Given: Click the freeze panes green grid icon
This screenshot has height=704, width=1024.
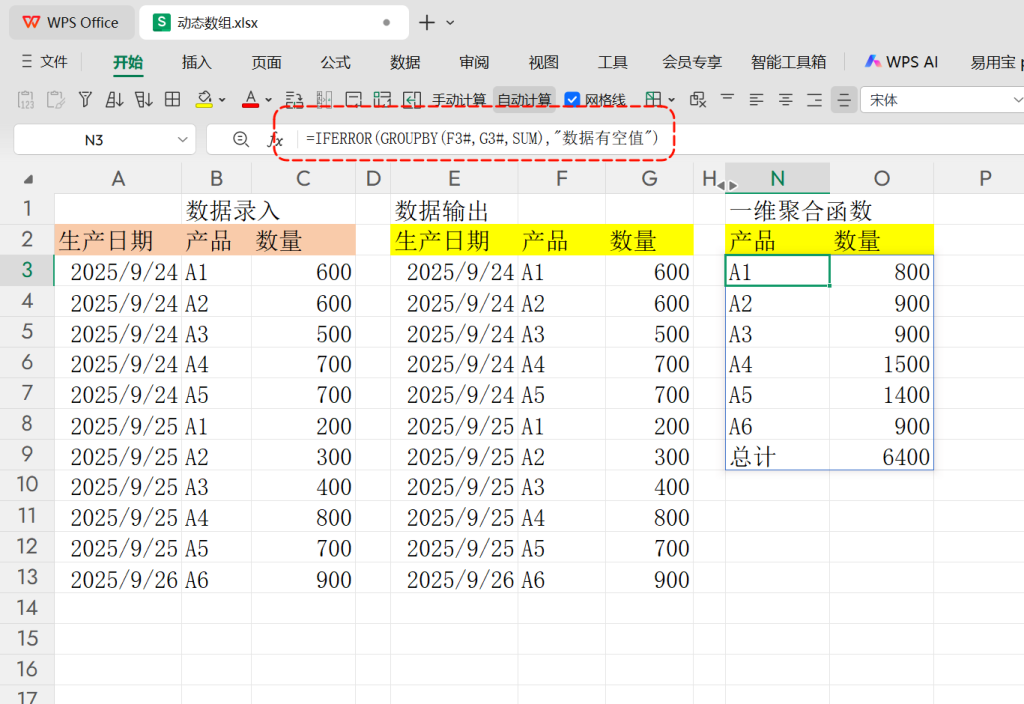Looking at the screenshot, I should 652,99.
